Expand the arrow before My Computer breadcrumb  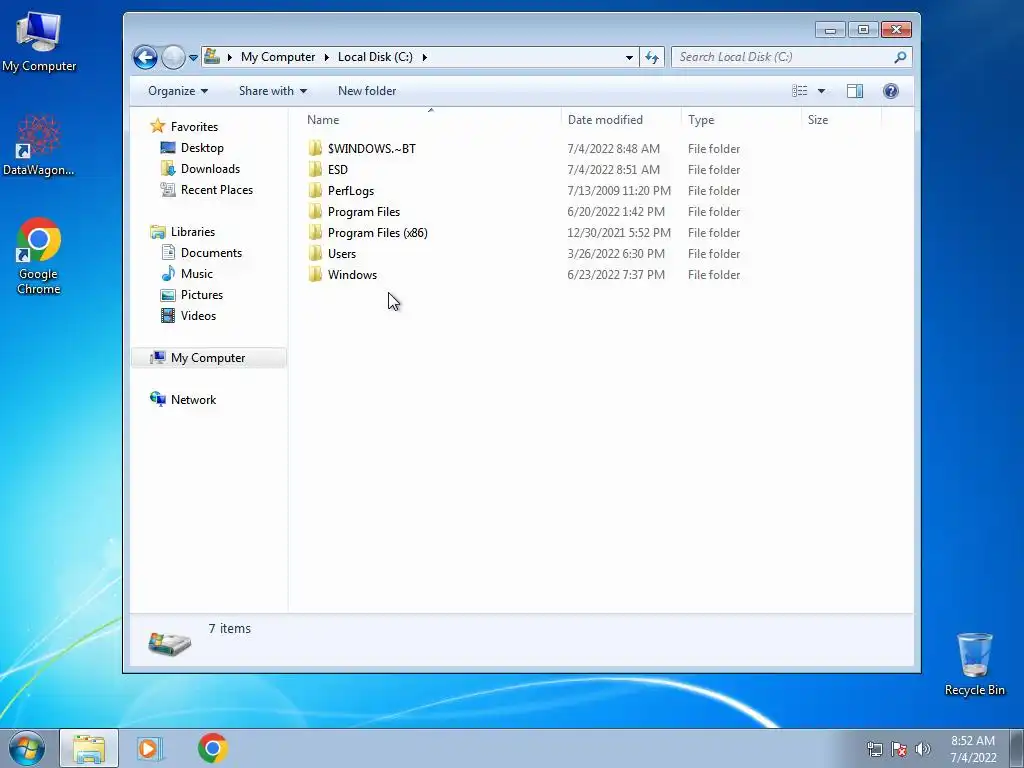(229, 57)
